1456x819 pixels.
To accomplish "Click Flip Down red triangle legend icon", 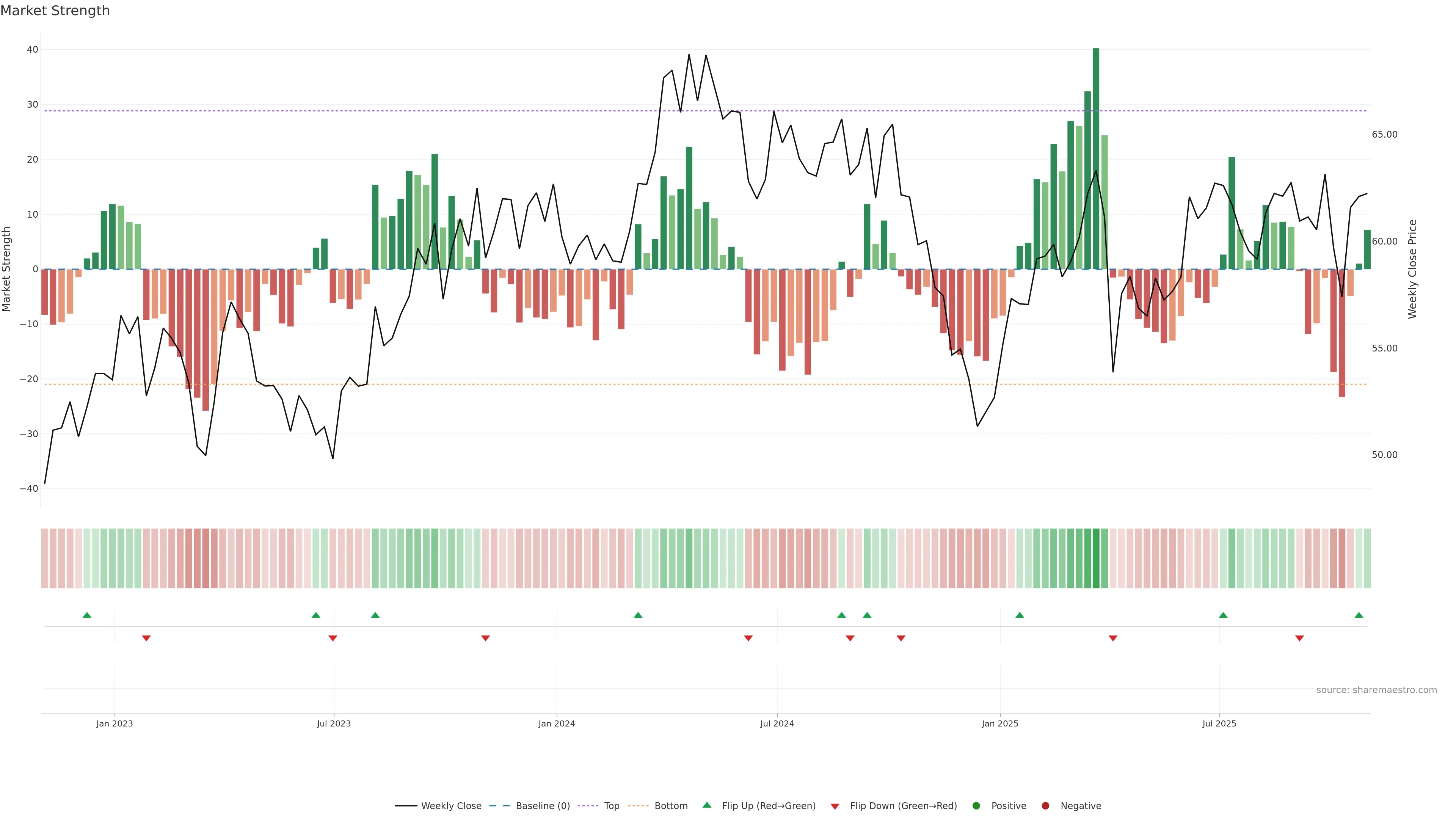I will coord(835,806).
